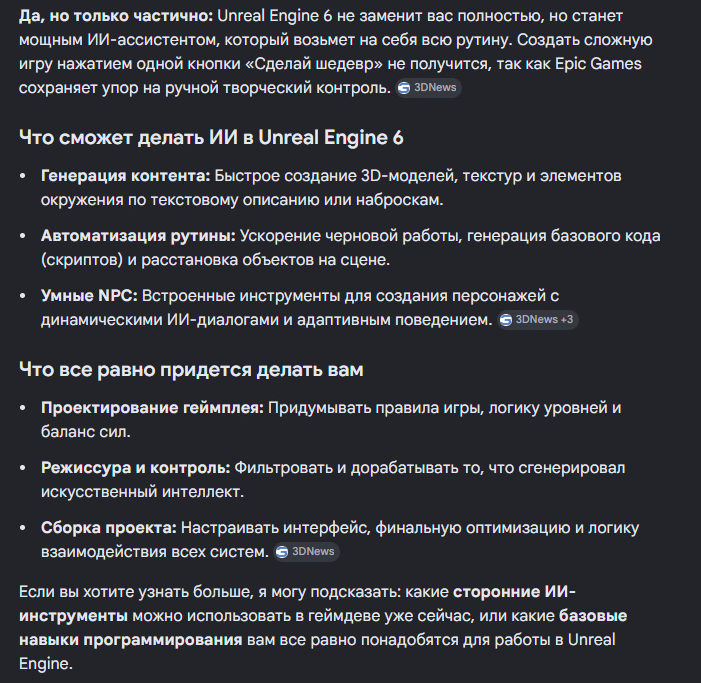Viewport: 701px width, 683px height.
Task: Click the bold "сторонние ИИ-инструменты" phrase
Action: click(514, 592)
